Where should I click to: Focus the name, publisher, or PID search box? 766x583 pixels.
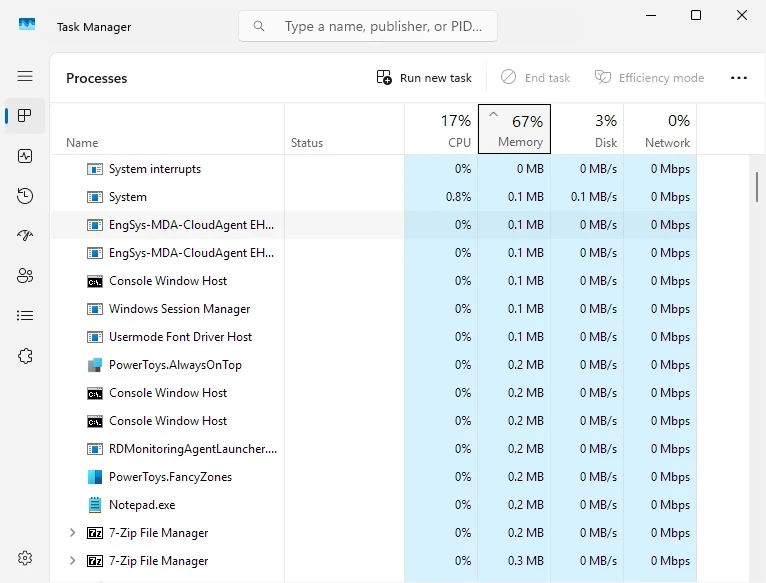368,26
